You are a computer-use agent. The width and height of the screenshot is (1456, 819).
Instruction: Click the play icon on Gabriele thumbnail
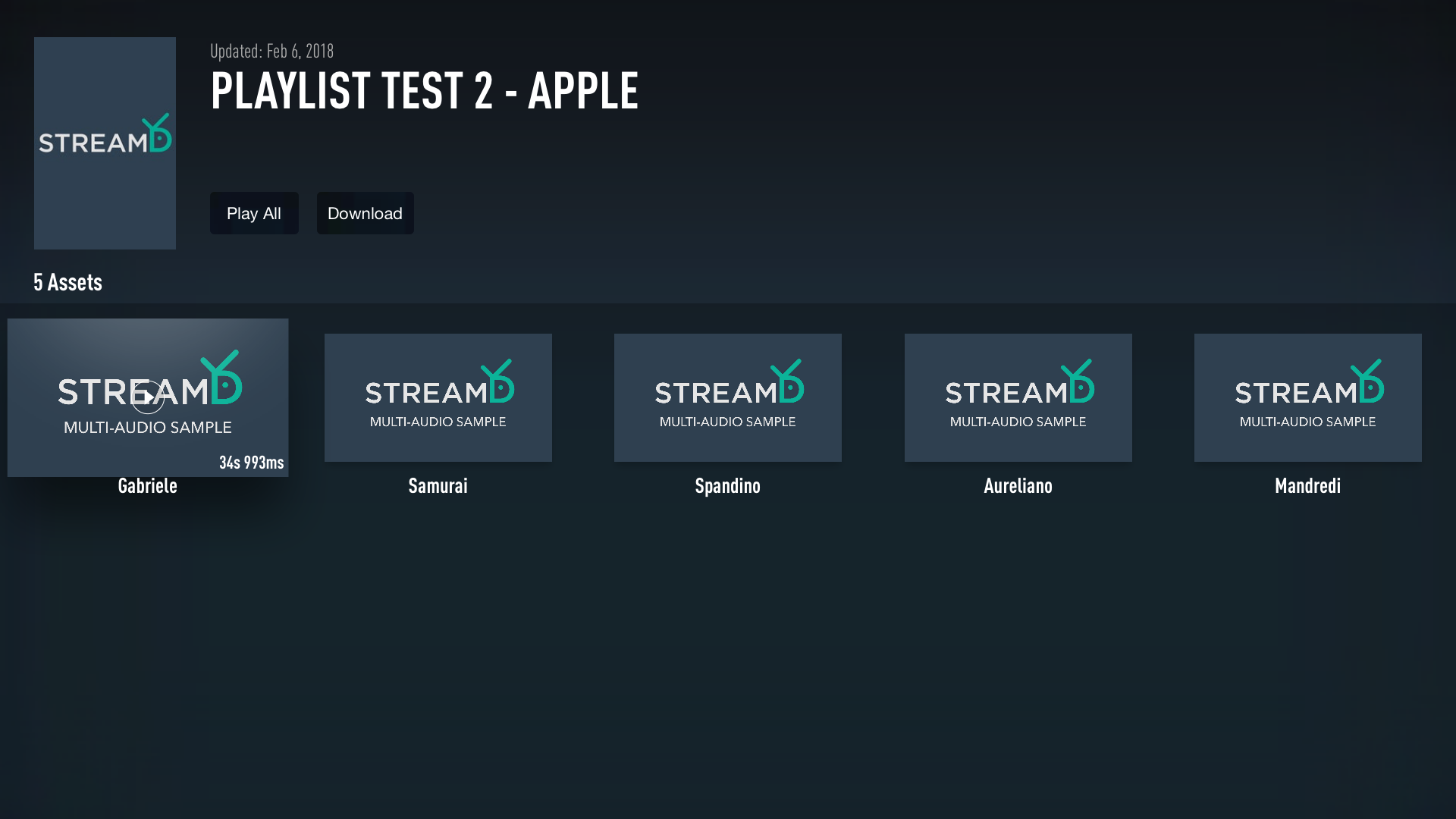pyautogui.click(x=147, y=397)
